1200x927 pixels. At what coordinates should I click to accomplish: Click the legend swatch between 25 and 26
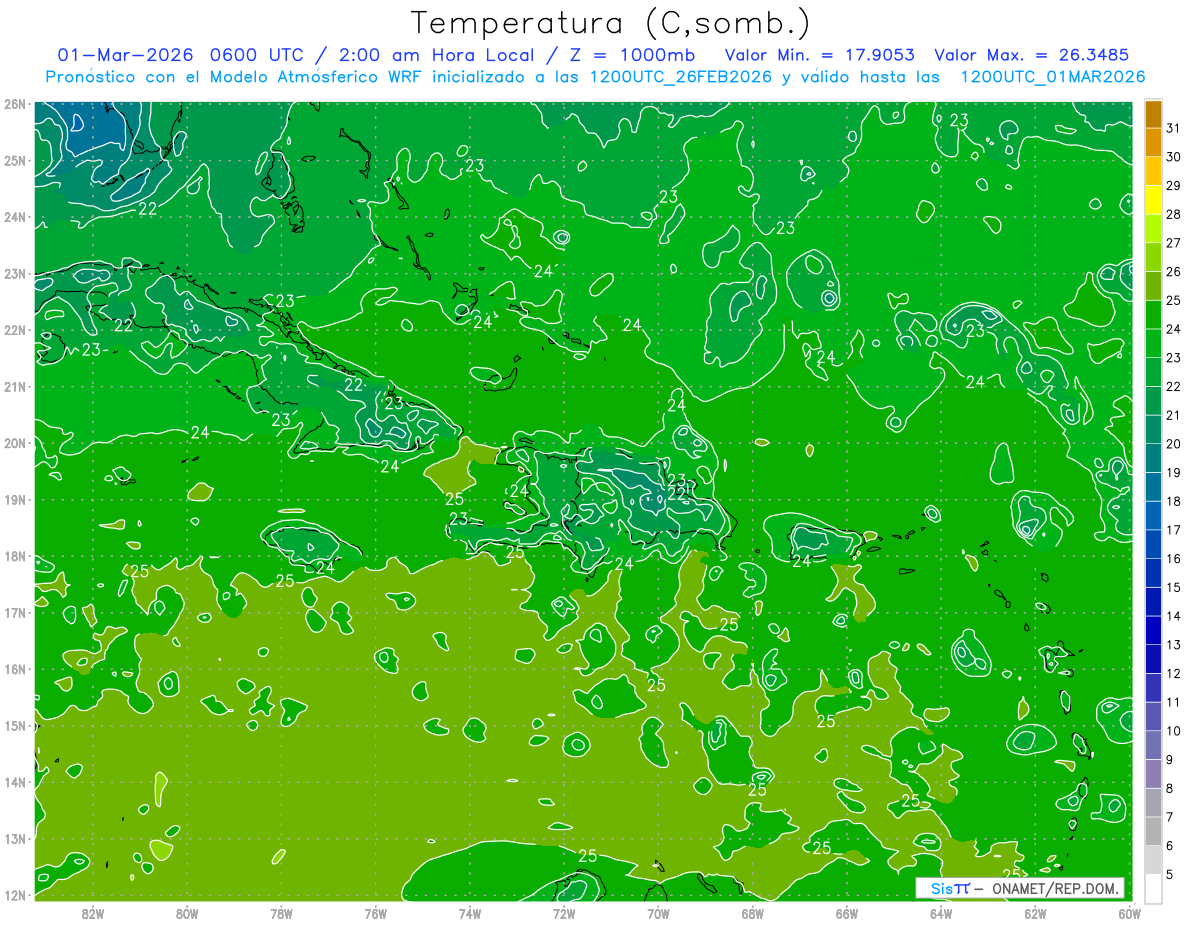[x=1153, y=285]
